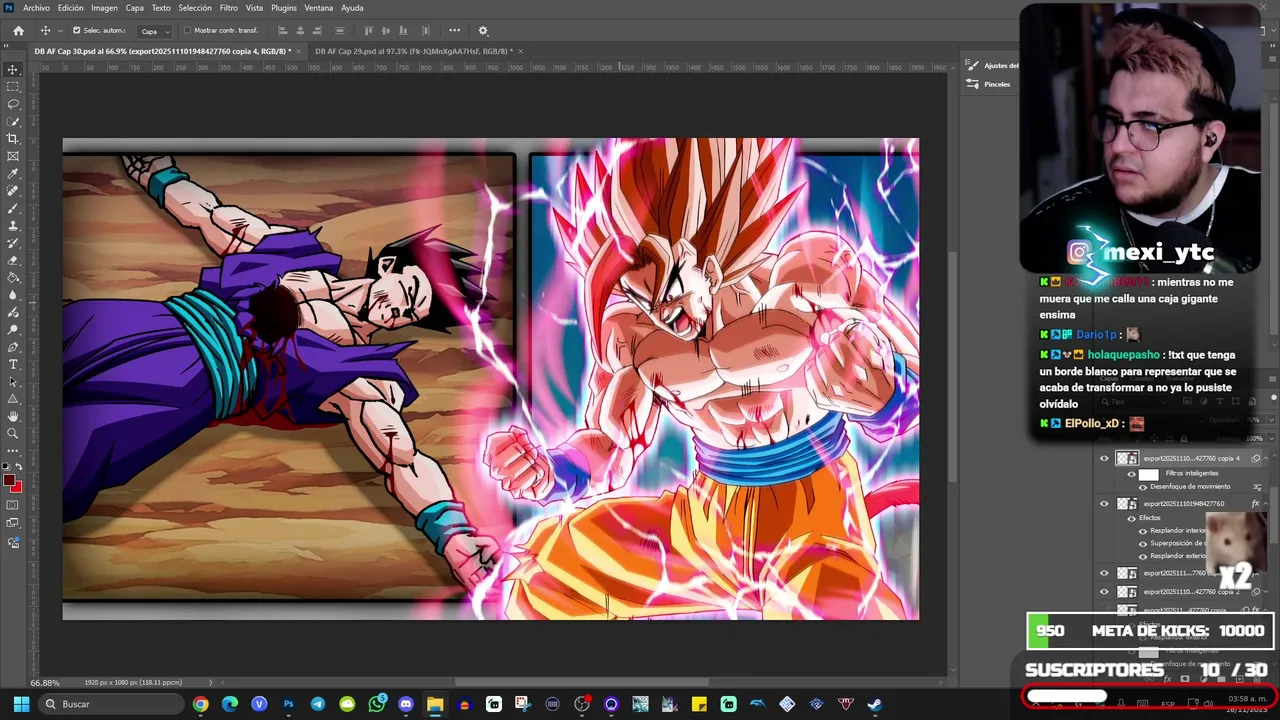This screenshot has width=1280, height=720.
Task: Go to the Photoshop Home screen
Action: 18,31
